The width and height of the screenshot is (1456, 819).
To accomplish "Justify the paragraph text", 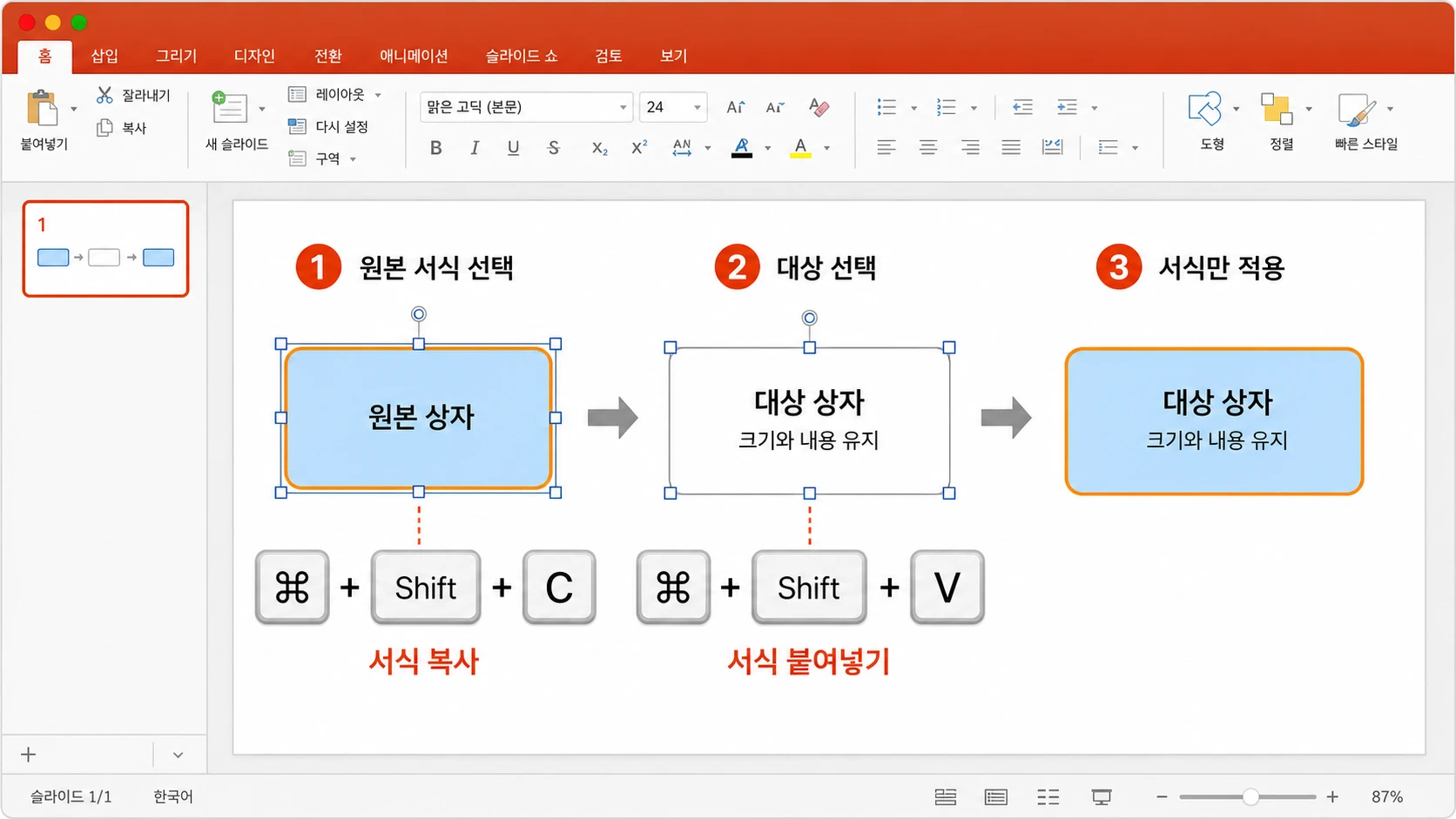I will click(1010, 147).
